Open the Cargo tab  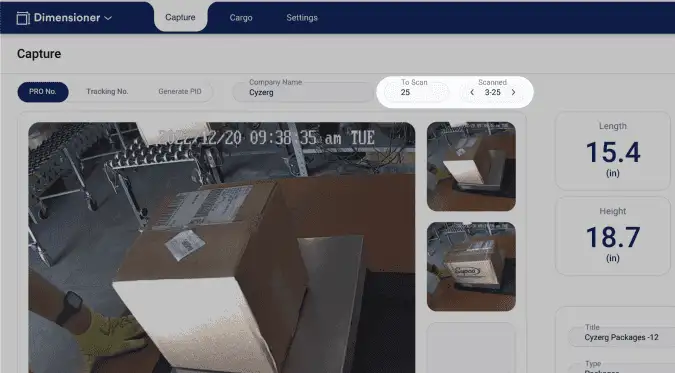(241, 18)
